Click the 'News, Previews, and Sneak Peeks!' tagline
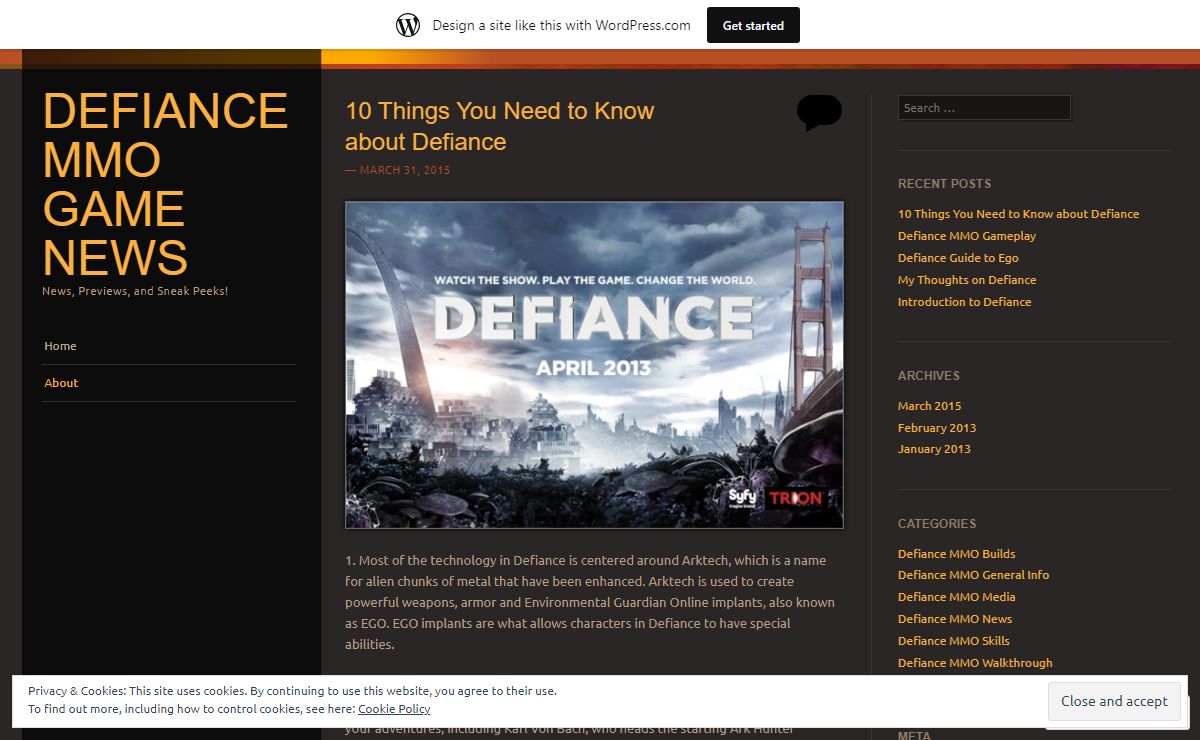Viewport: 1200px width, 740px height. [135, 291]
